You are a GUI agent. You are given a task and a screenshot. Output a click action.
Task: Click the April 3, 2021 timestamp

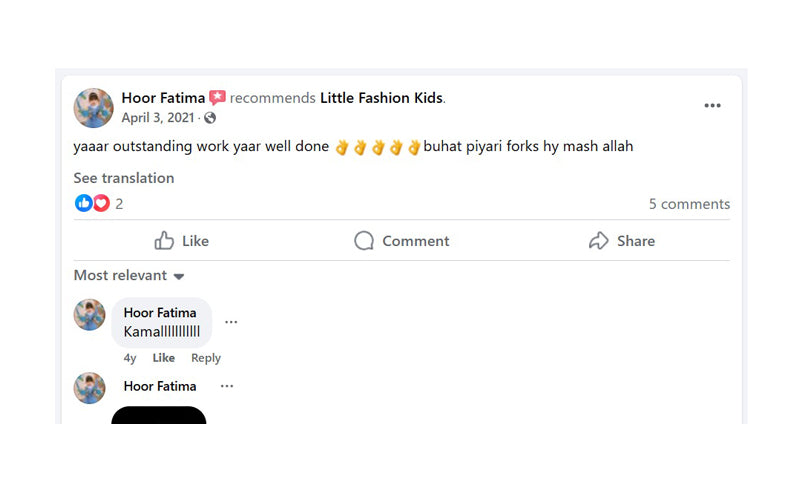pyautogui.click(x=158, y=118)
